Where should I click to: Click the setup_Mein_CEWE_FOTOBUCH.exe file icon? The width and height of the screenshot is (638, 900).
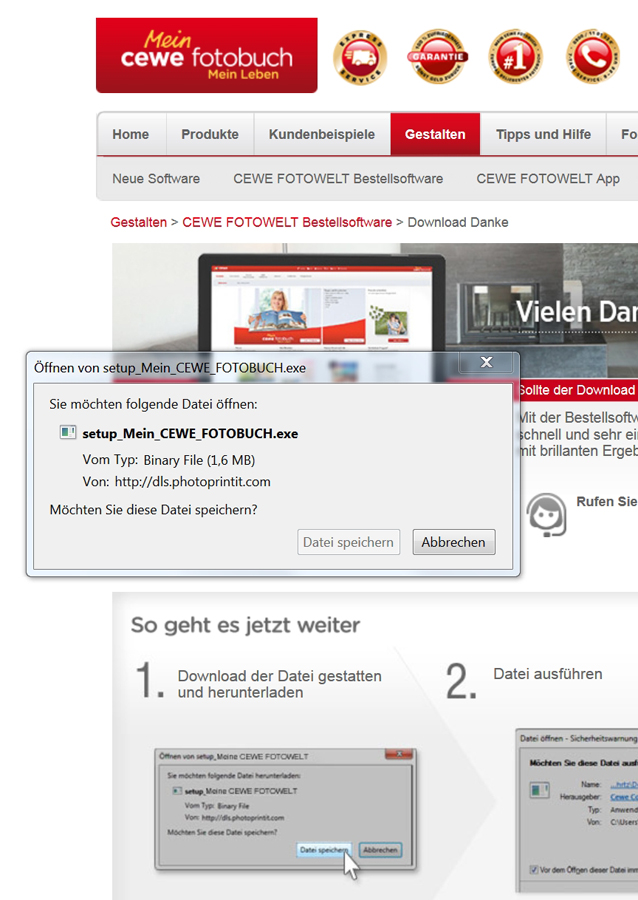(68, 432)
